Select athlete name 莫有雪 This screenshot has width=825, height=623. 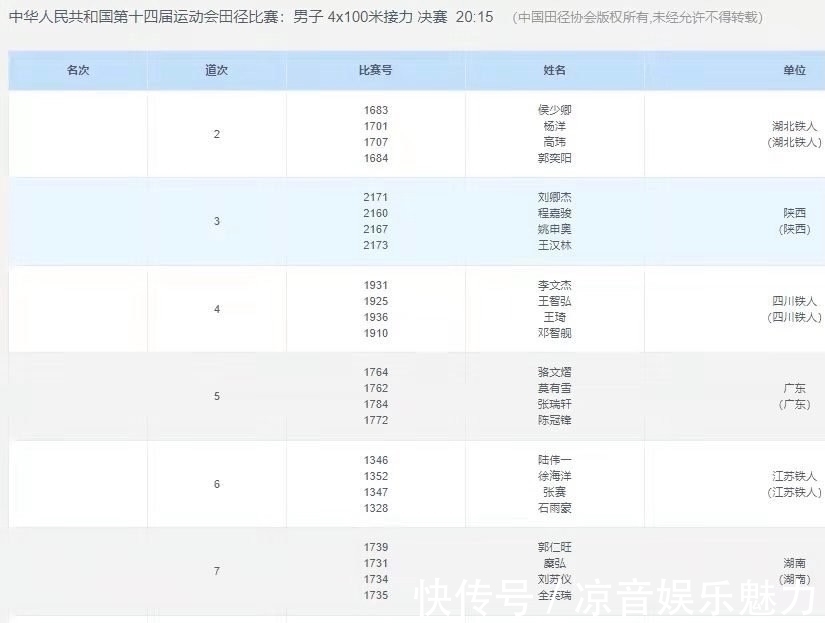pos(555,388)
